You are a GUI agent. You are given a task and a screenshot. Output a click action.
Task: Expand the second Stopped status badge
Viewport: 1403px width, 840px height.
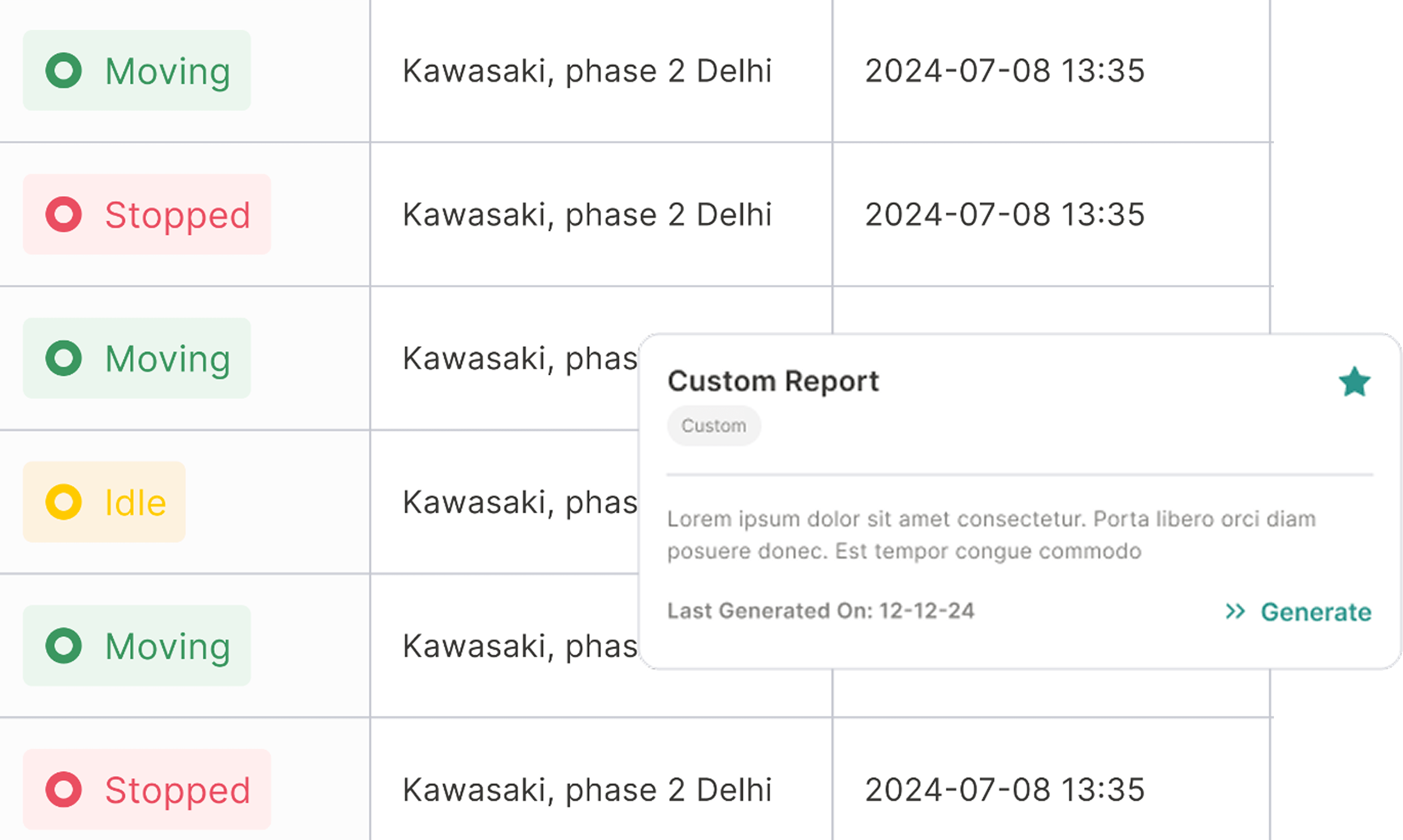pyautogui.click(x=147, y=215)
